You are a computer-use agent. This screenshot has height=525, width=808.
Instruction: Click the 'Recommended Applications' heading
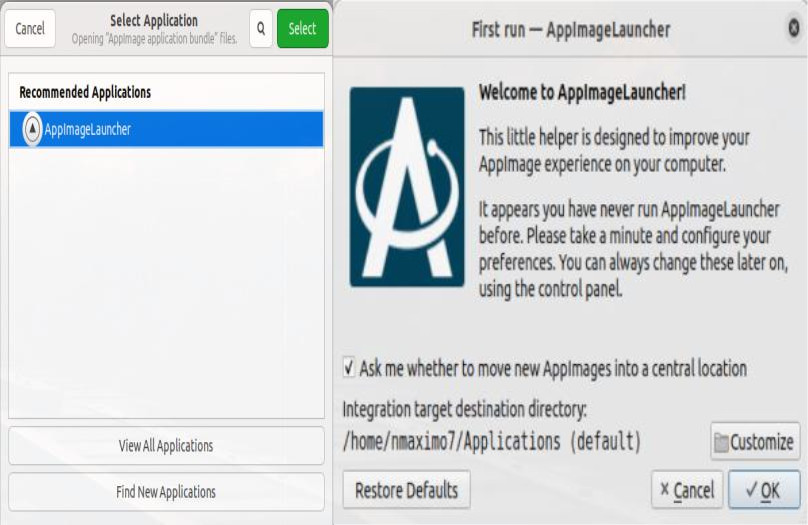(85, 92)
